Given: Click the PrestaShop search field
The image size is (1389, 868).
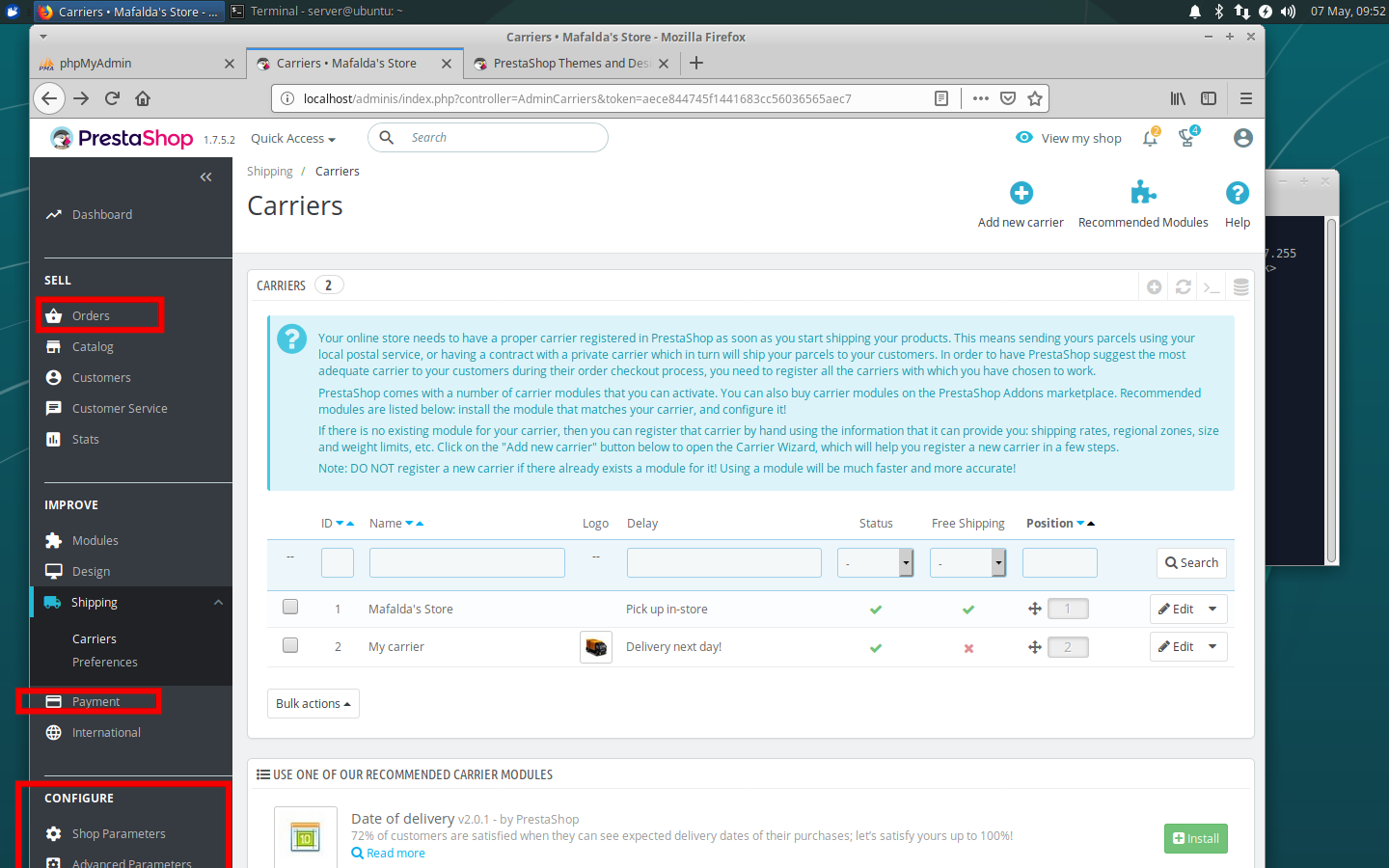Looking at the screenshot, I should pyautogui.click(x=488, y=137).
